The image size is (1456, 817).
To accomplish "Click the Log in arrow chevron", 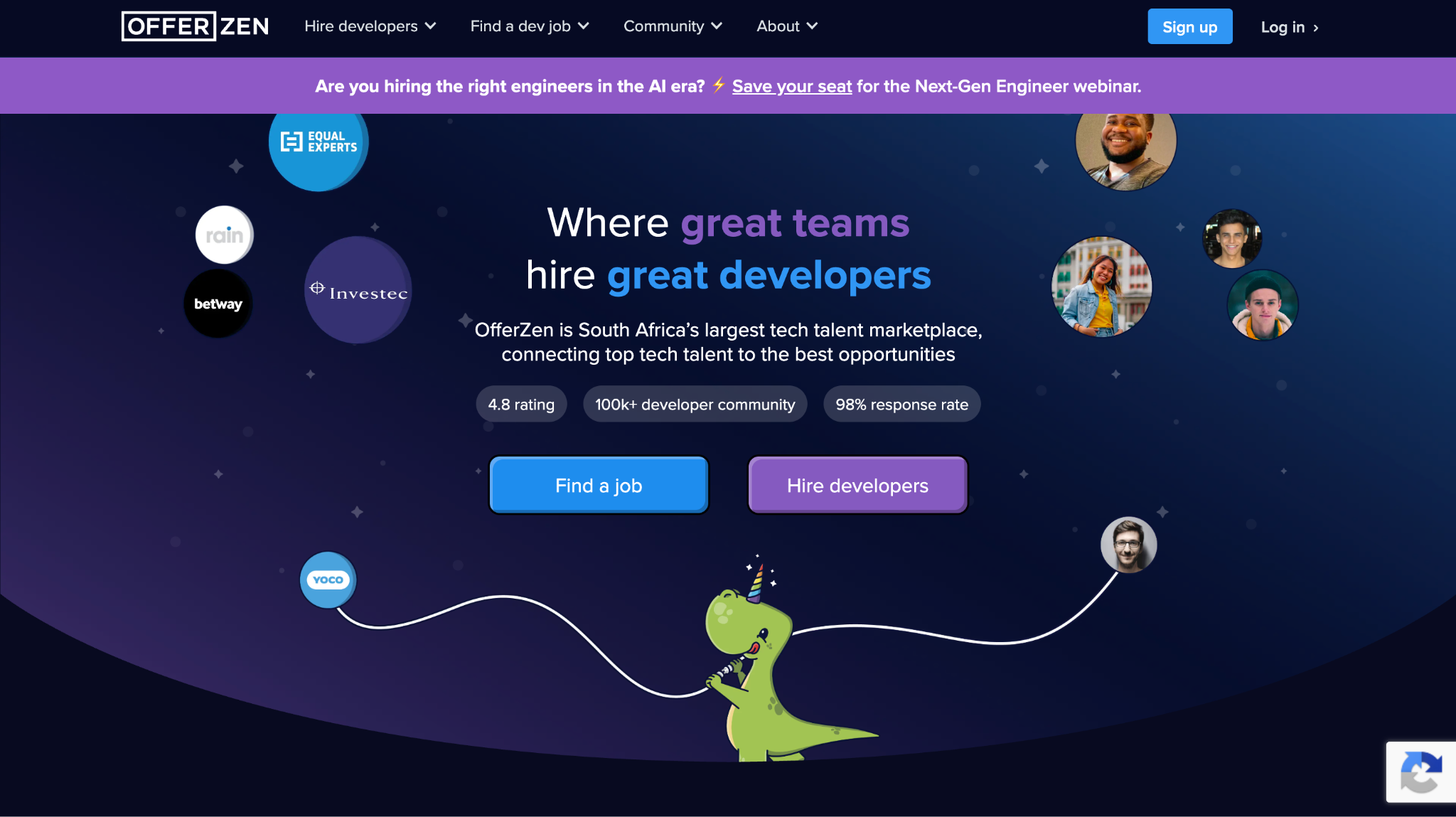I will coord(1316,28).
